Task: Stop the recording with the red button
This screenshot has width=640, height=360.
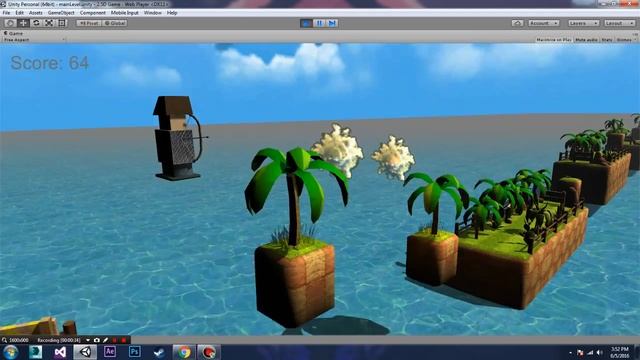Action: [124, 340]
